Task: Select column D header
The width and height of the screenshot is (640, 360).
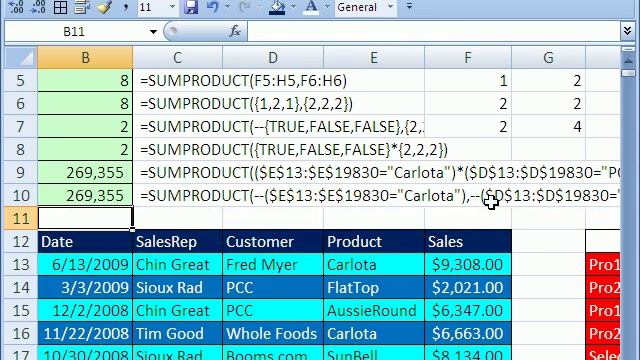Action: [273, 58]
